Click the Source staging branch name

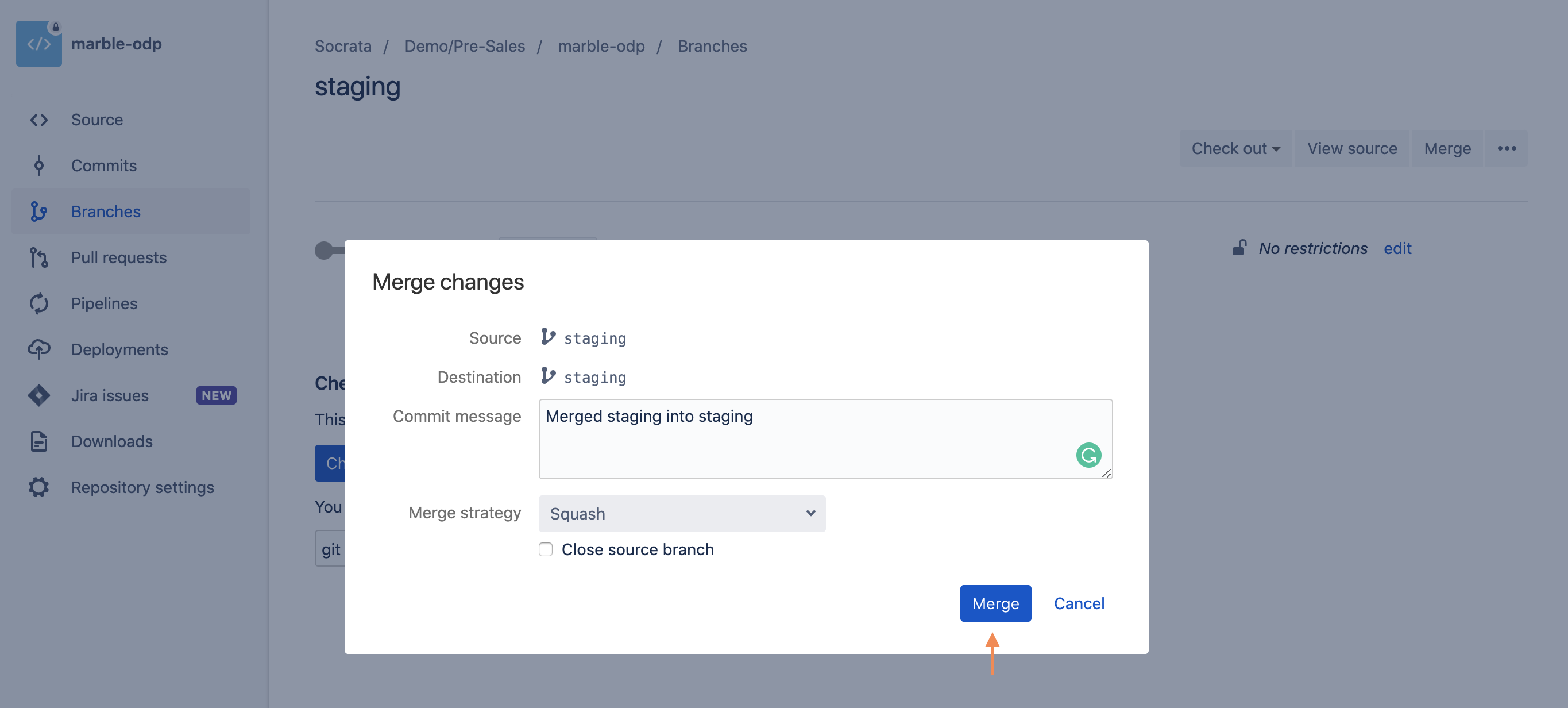[x=594, y=338]
